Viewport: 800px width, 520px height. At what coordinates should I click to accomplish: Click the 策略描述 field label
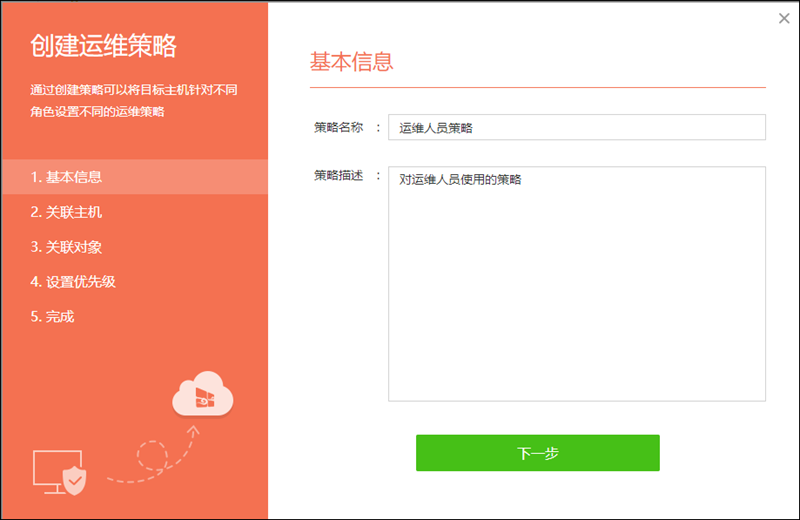(x=338, y=175)
